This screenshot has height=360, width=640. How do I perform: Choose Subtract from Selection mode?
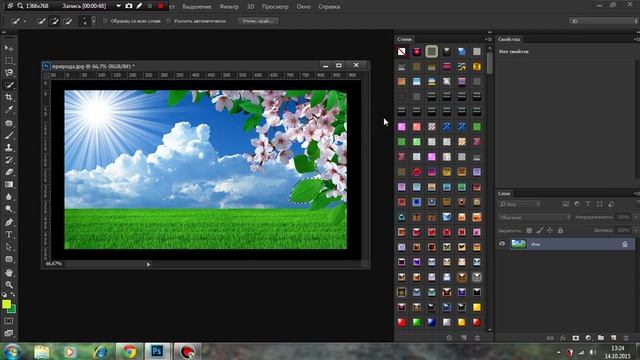68,21
